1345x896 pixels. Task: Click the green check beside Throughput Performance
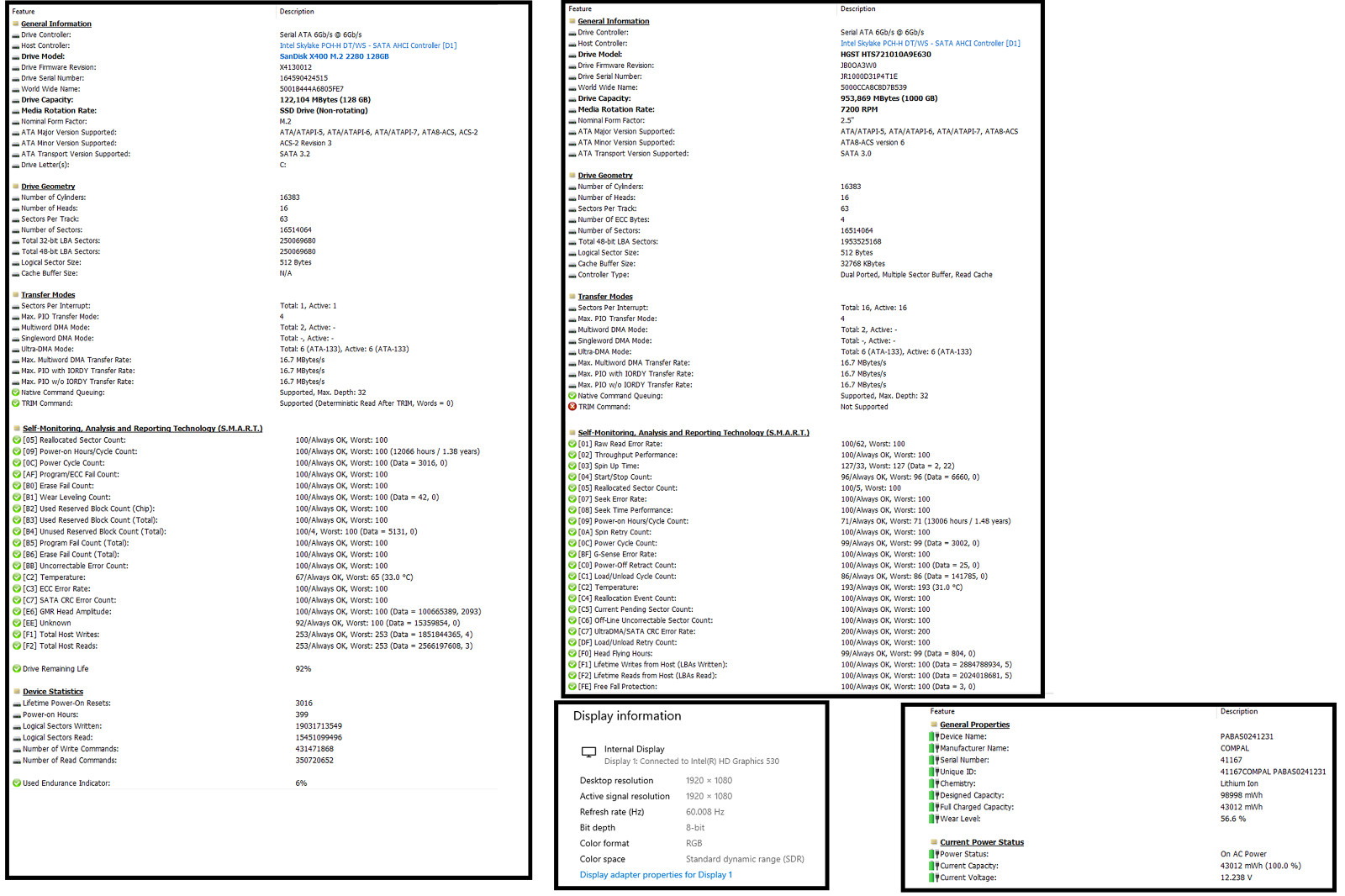pos(572,456)
